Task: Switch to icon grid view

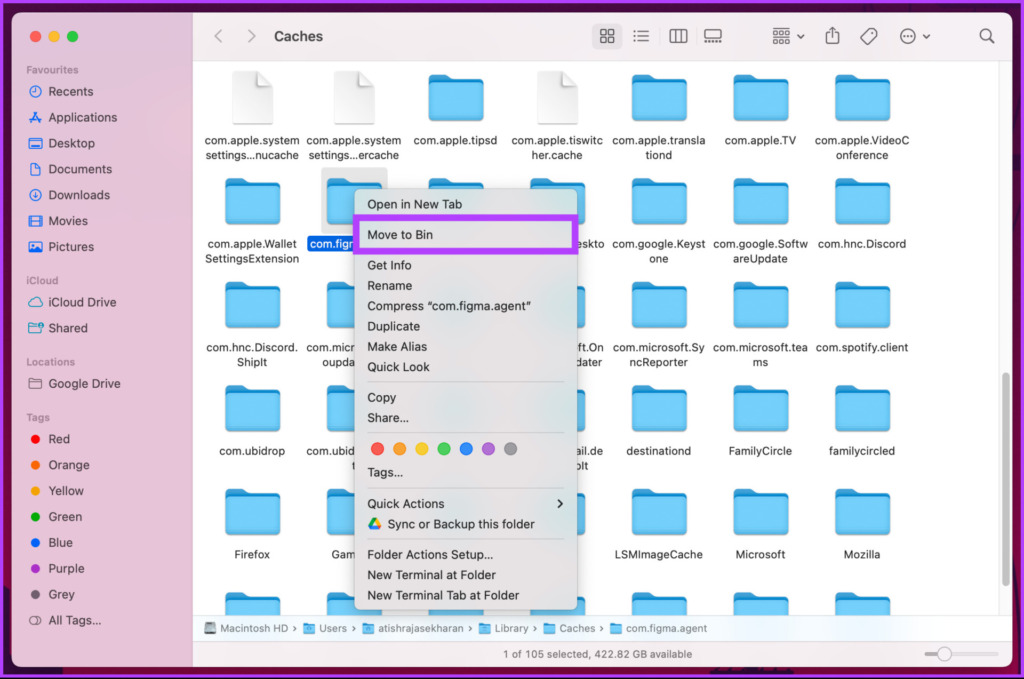Action: point(607,36)
